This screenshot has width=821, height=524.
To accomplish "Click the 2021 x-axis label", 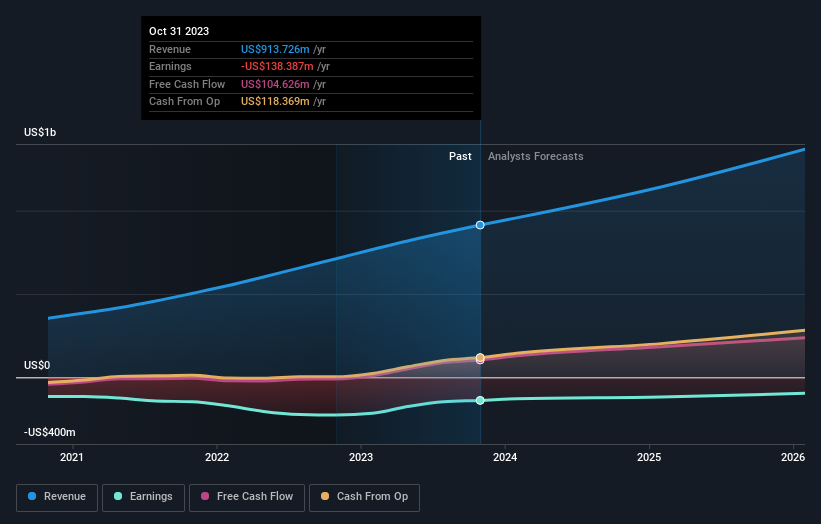I will (72, 457).
